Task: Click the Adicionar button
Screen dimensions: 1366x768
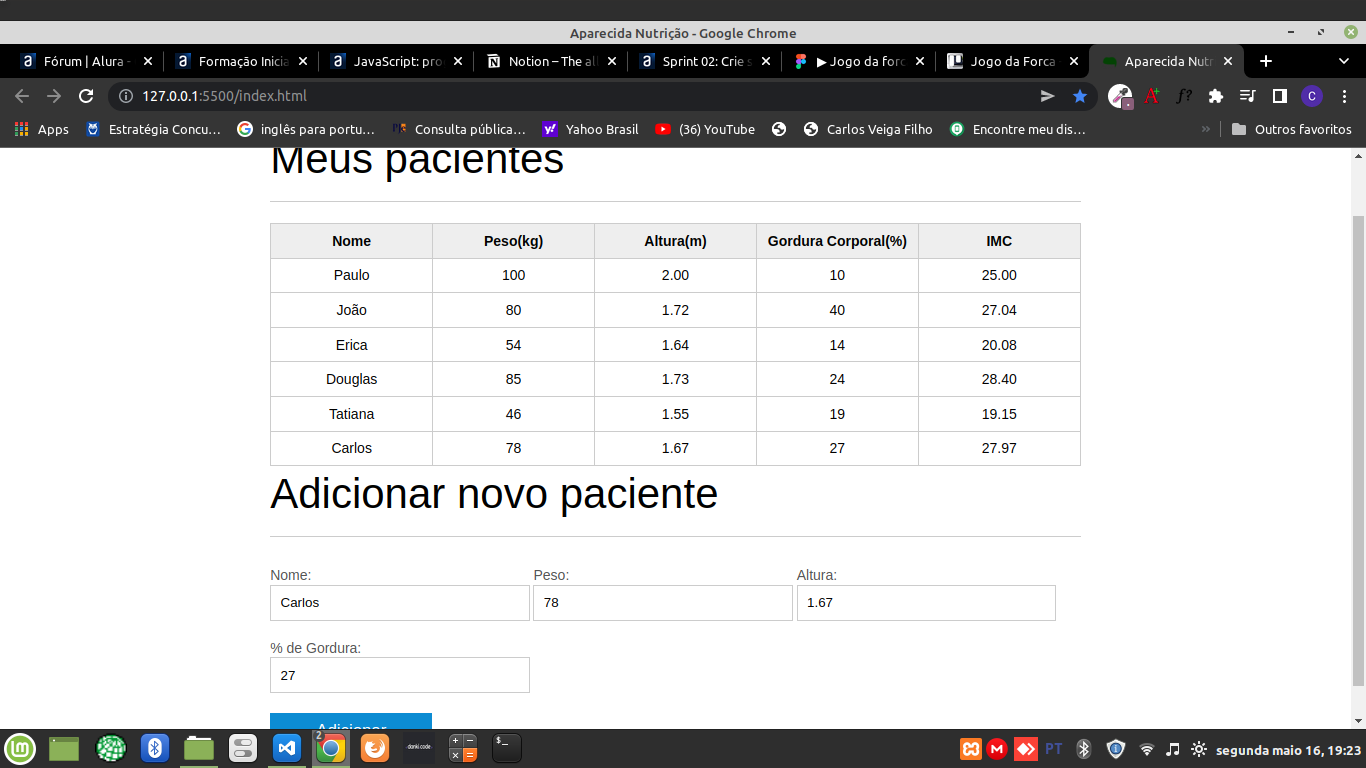Action: click(351, 722)
